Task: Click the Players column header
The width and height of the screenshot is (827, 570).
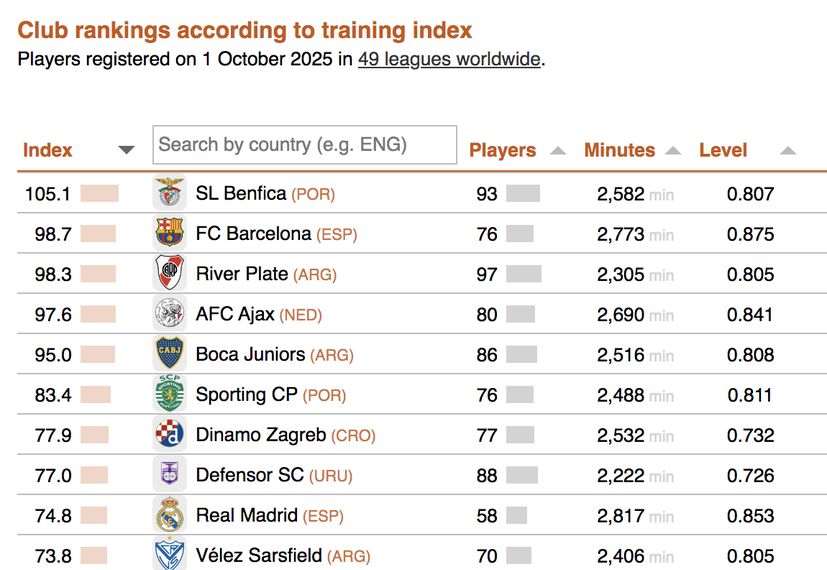Action: pos(502,150)
